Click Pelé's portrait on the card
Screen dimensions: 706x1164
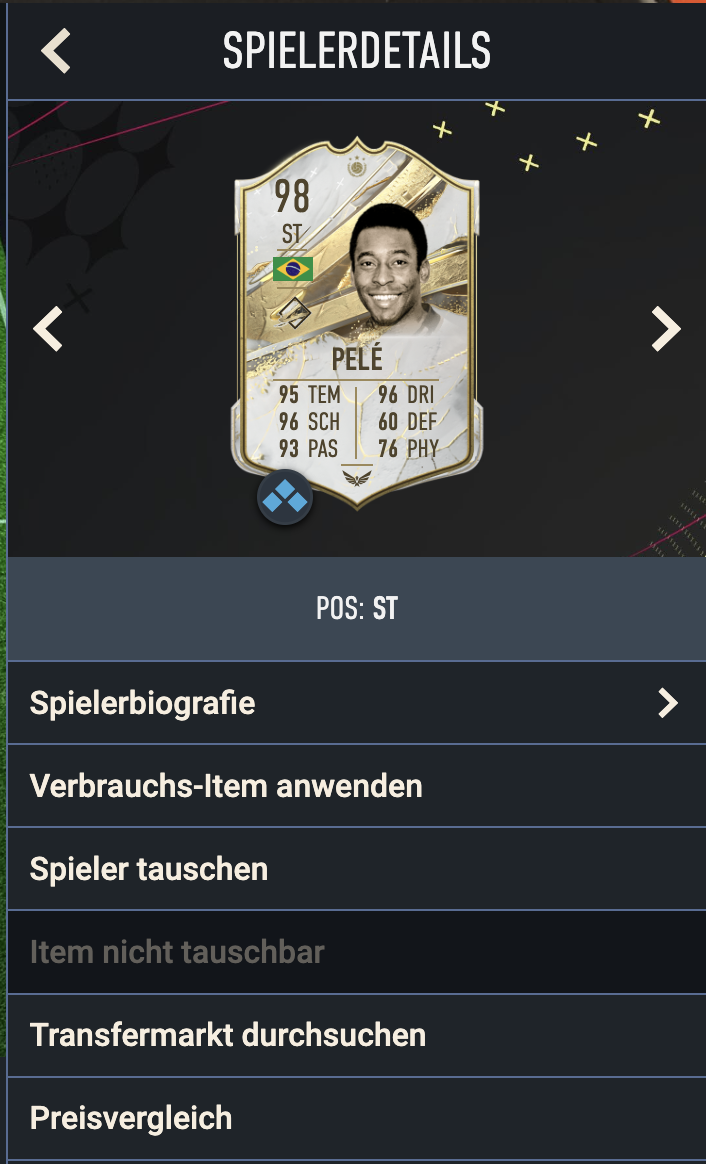(x=390, y=266)
